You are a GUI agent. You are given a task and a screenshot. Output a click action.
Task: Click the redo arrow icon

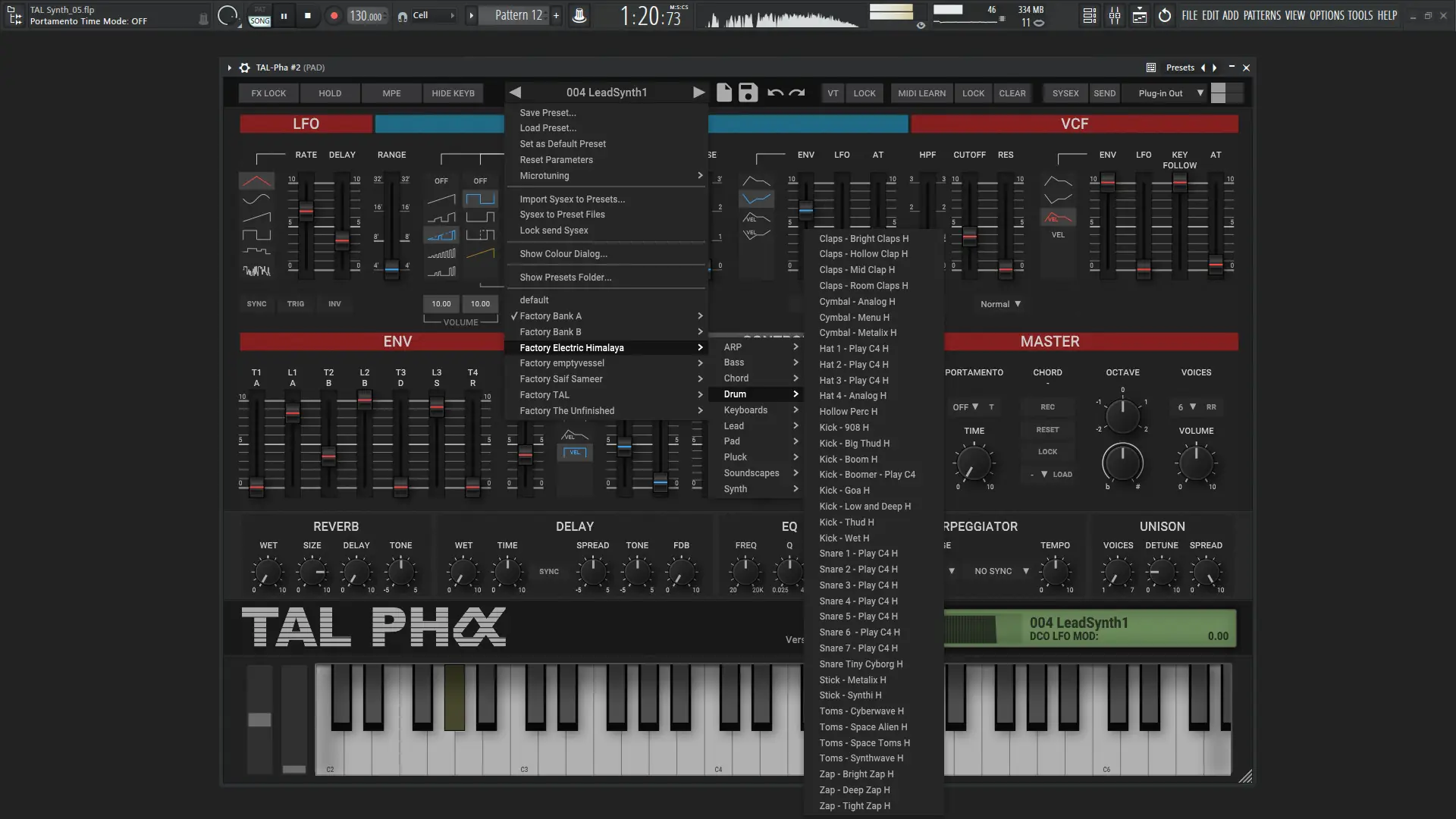797,93
